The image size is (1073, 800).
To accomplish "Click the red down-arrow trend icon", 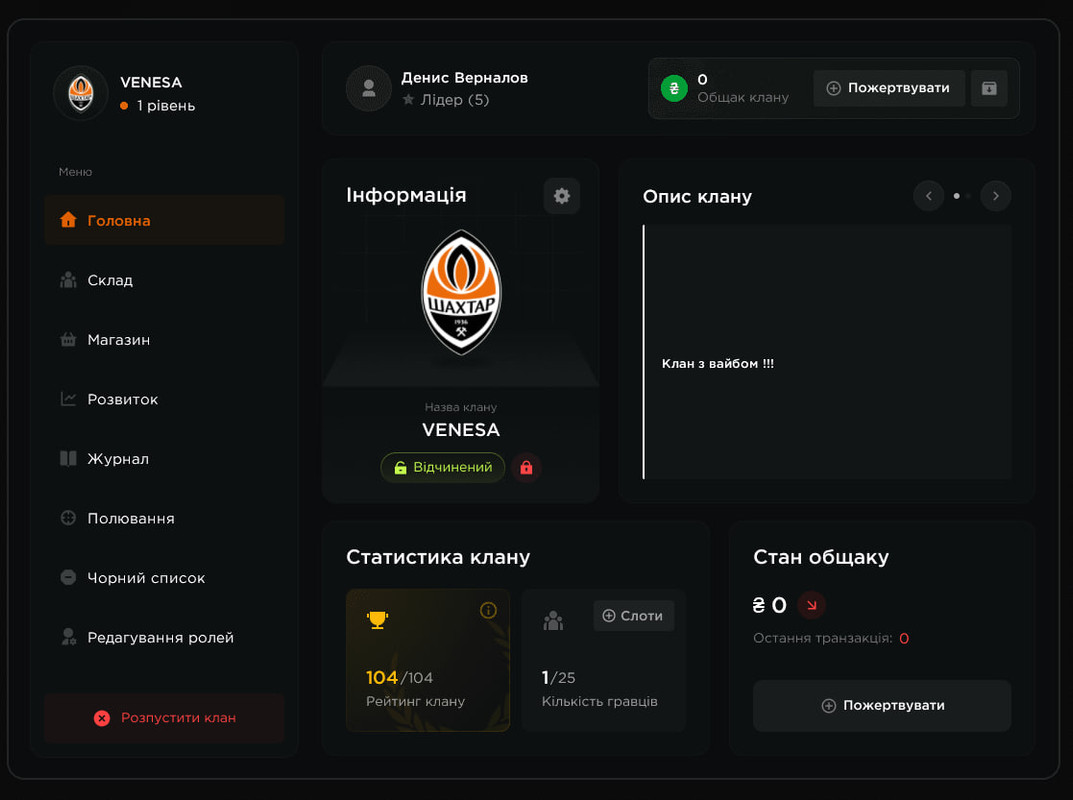I will tap(812, 605).
